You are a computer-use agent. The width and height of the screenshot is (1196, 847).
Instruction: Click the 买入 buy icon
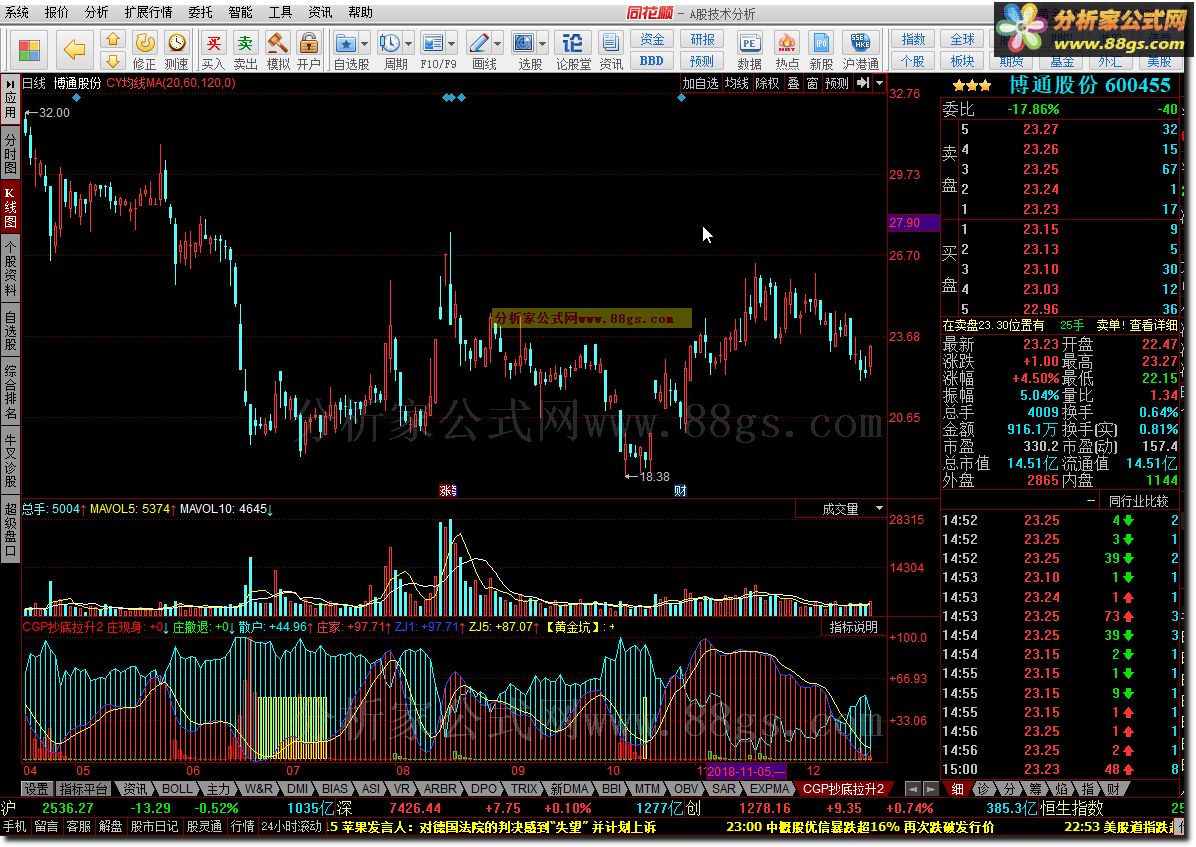coord(214,50)
